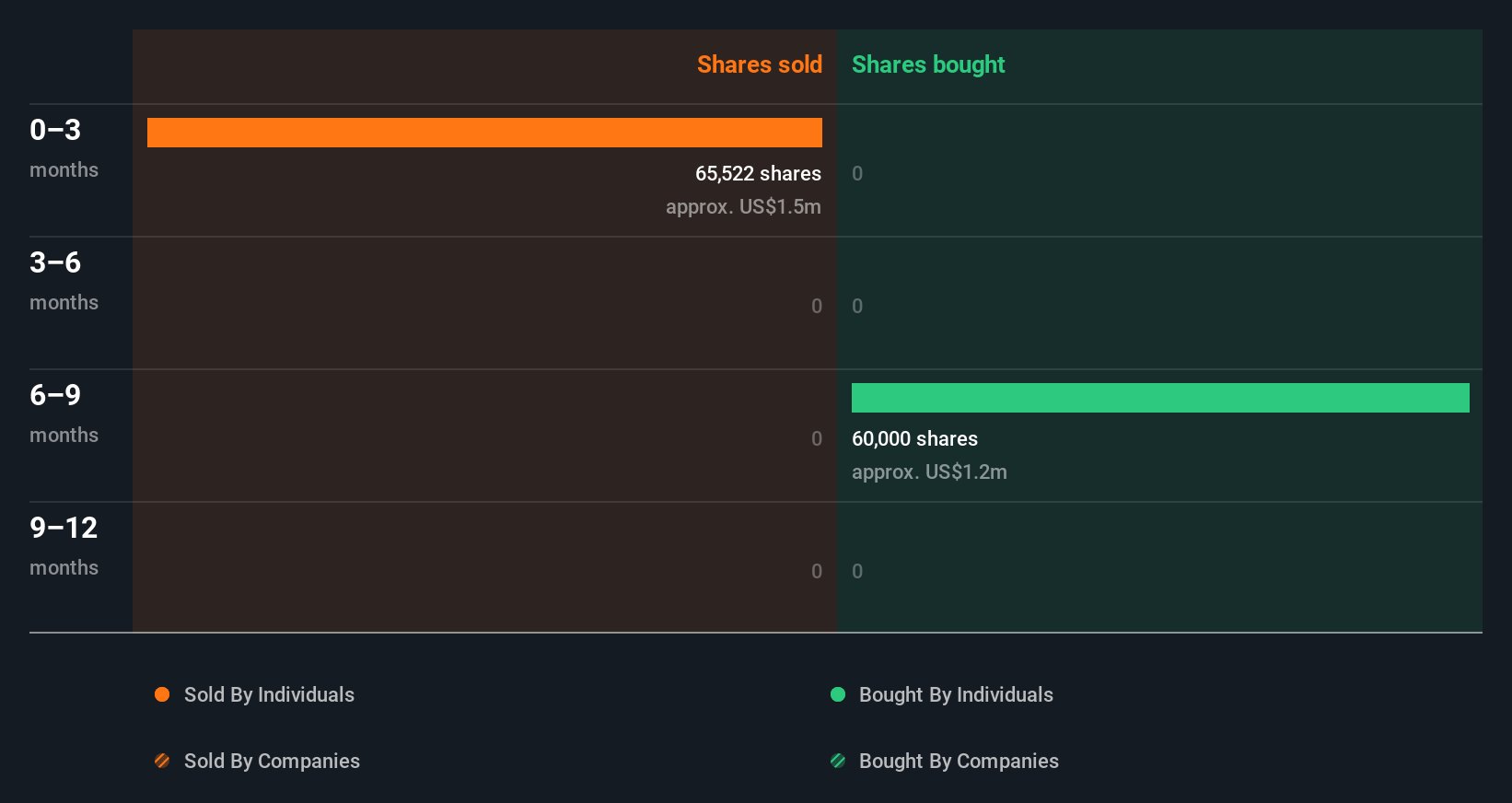The height and width of the screenshot is (803, 1512).
Task: Select the orange 0–3 months shares sold bar
Action: pyautogui.click(x=484, y=133)
